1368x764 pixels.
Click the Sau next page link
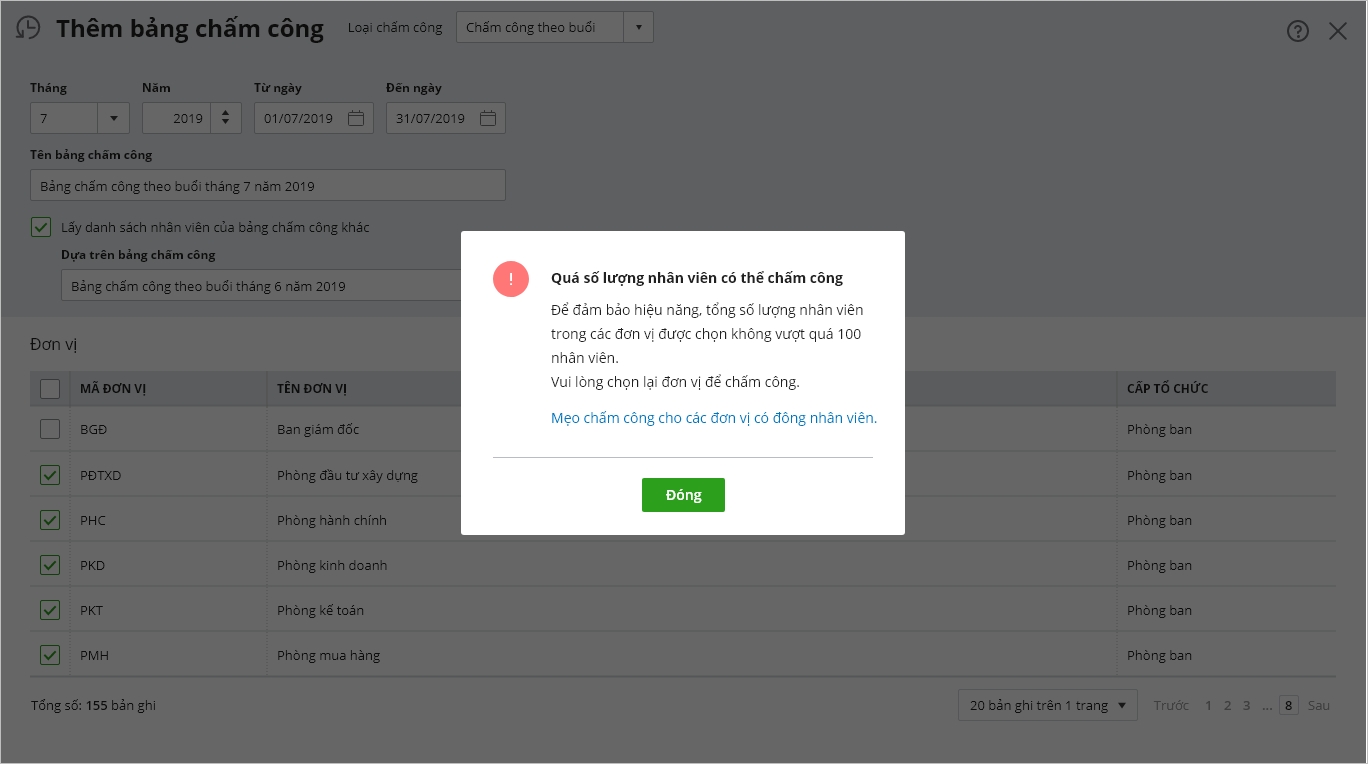pyautogui.click(x=1319, y=705)
